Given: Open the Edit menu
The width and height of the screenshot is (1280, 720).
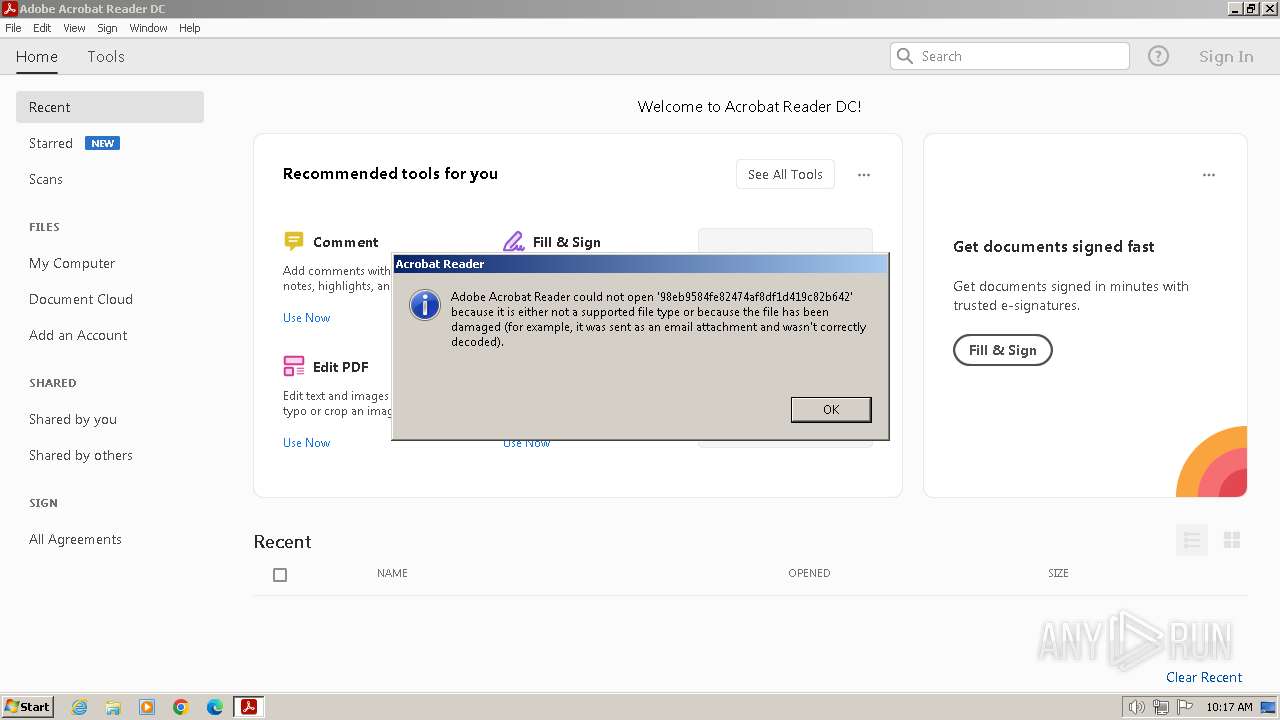Looking at the screenshot, I should click(42, 28).
